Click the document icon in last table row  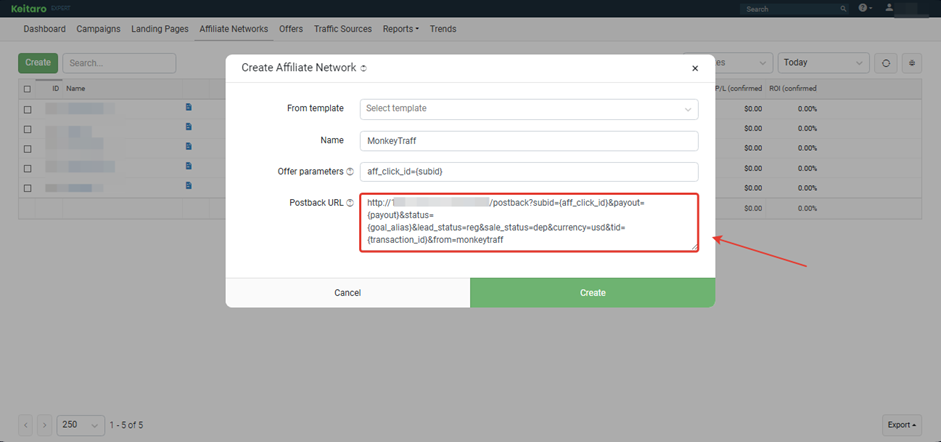[188, 185]
